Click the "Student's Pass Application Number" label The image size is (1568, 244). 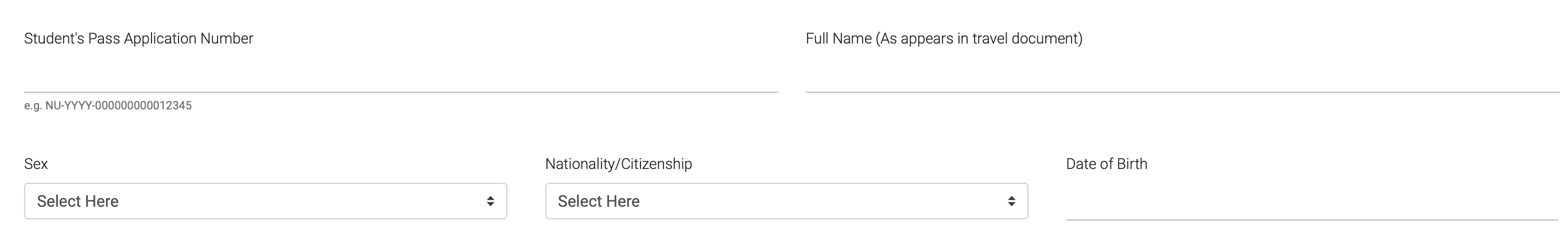click(139, 38)
